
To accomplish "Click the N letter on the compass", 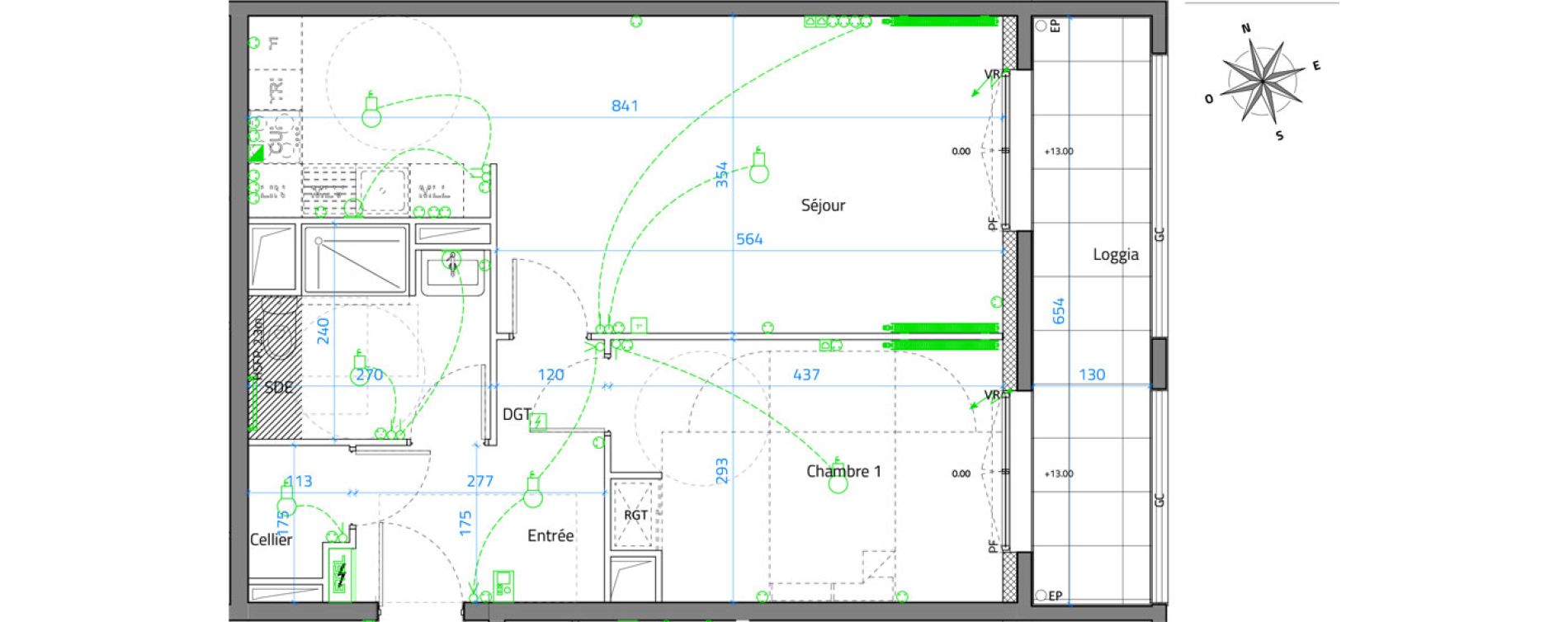I will click(x=1246, y=29).
